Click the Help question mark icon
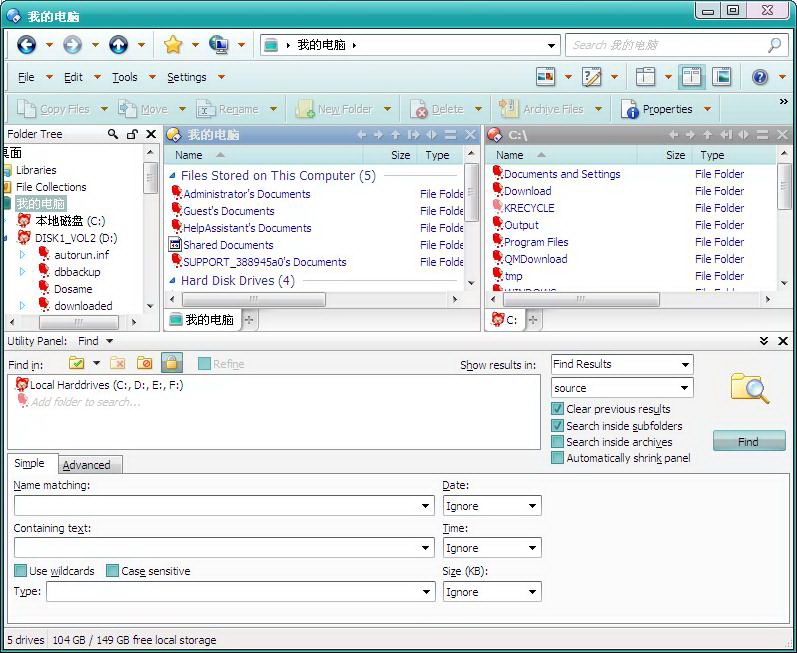797x653 pixels. pos(760,77)
